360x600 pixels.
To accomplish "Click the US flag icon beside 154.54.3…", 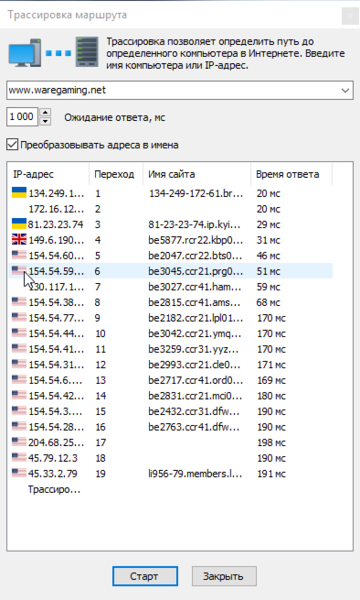I will 19,411.
